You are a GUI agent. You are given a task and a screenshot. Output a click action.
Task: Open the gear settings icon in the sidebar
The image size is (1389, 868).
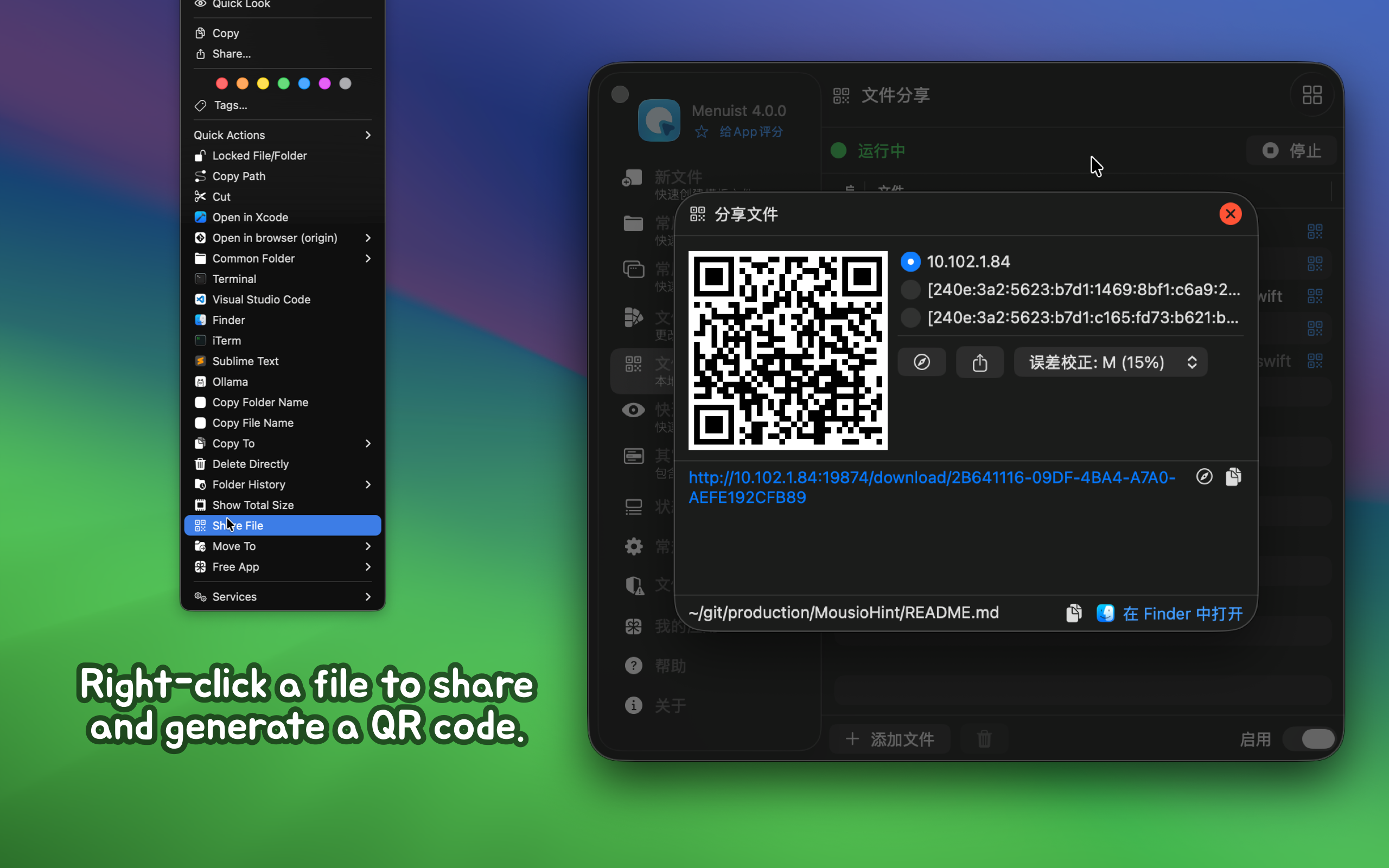pos(633,546)
